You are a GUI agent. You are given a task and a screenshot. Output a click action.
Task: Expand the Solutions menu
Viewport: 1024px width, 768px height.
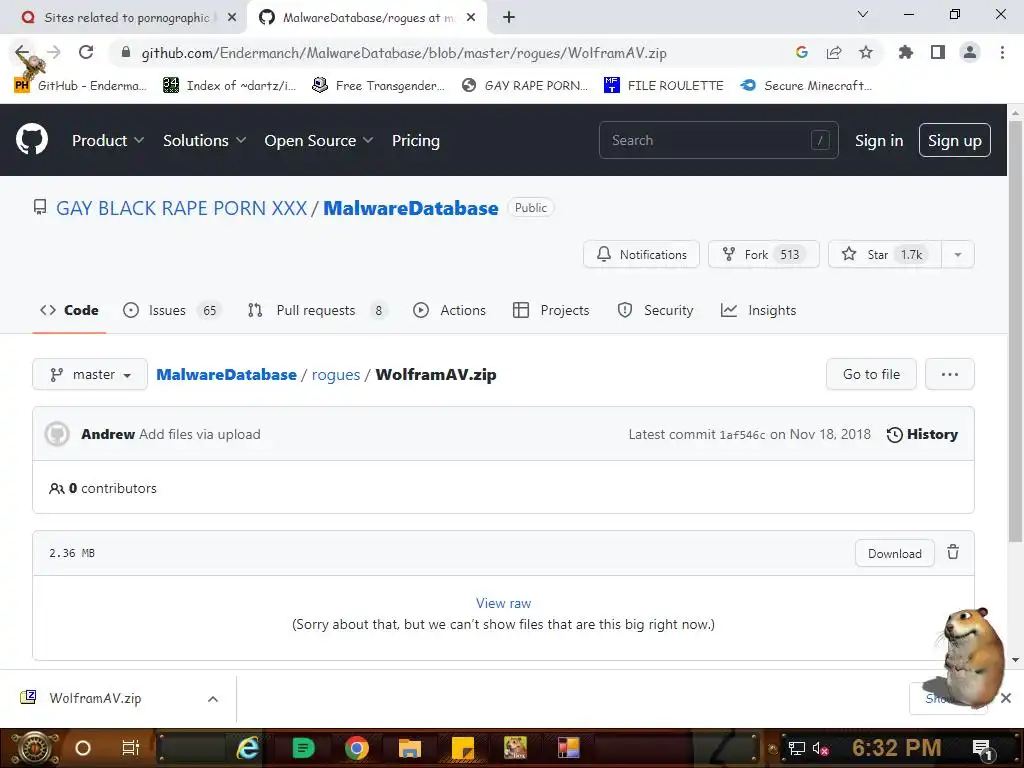pos(204,140)
